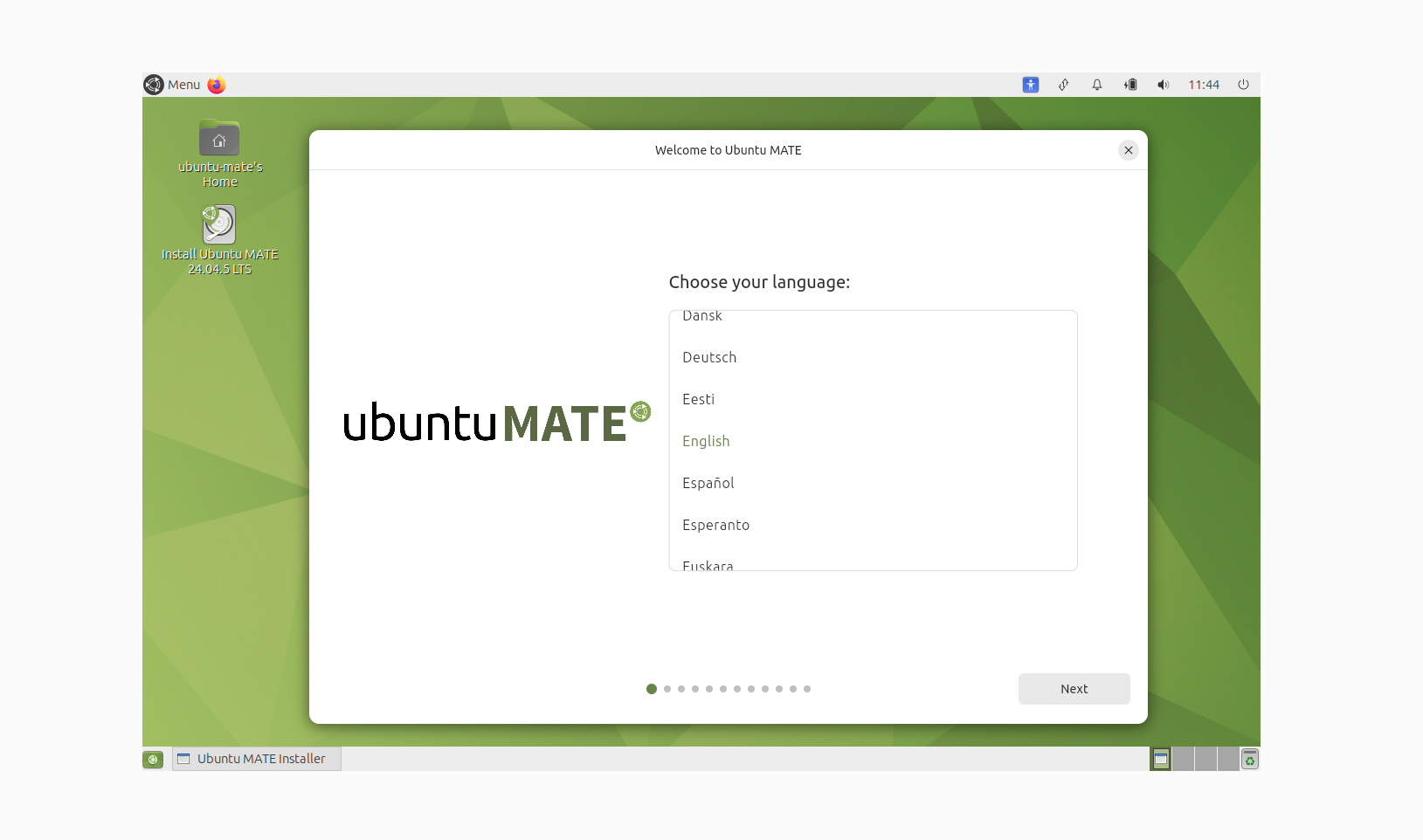Open the sound volume indicator
The width and height of the screenshot is (1423, 840).
click(x=1164, y=85)
